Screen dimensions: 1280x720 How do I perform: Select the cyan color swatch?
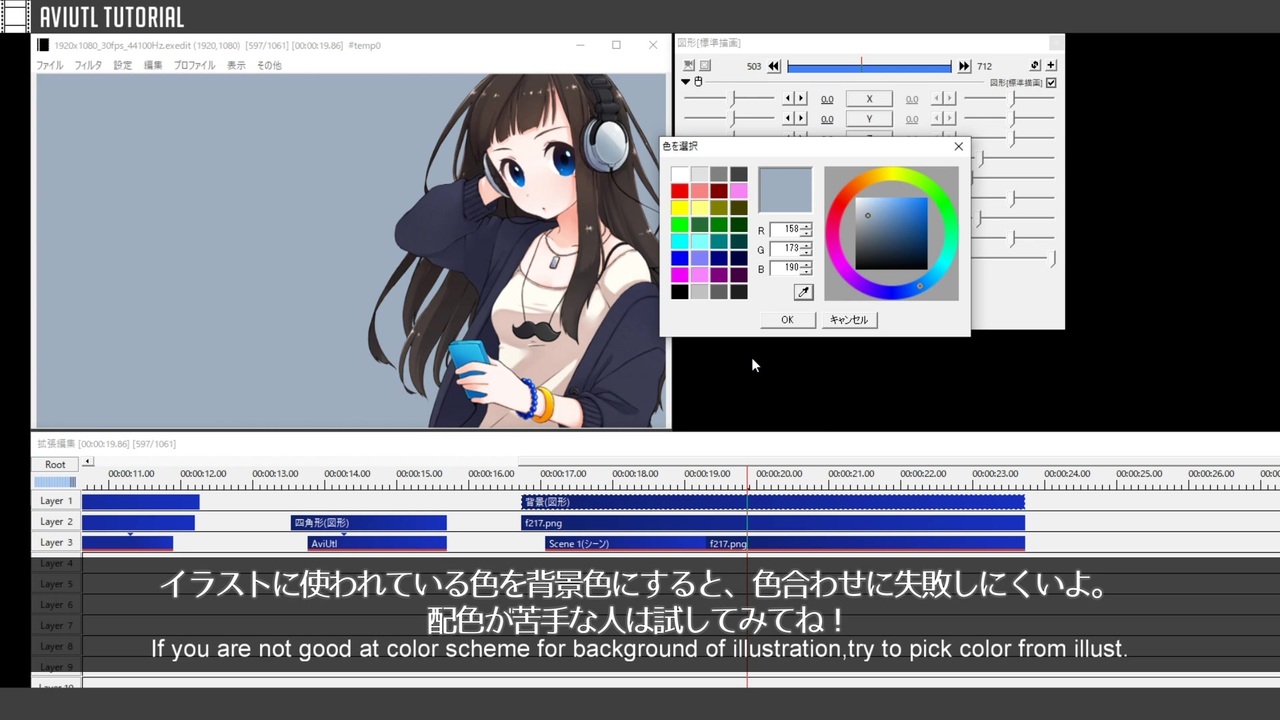680,242
